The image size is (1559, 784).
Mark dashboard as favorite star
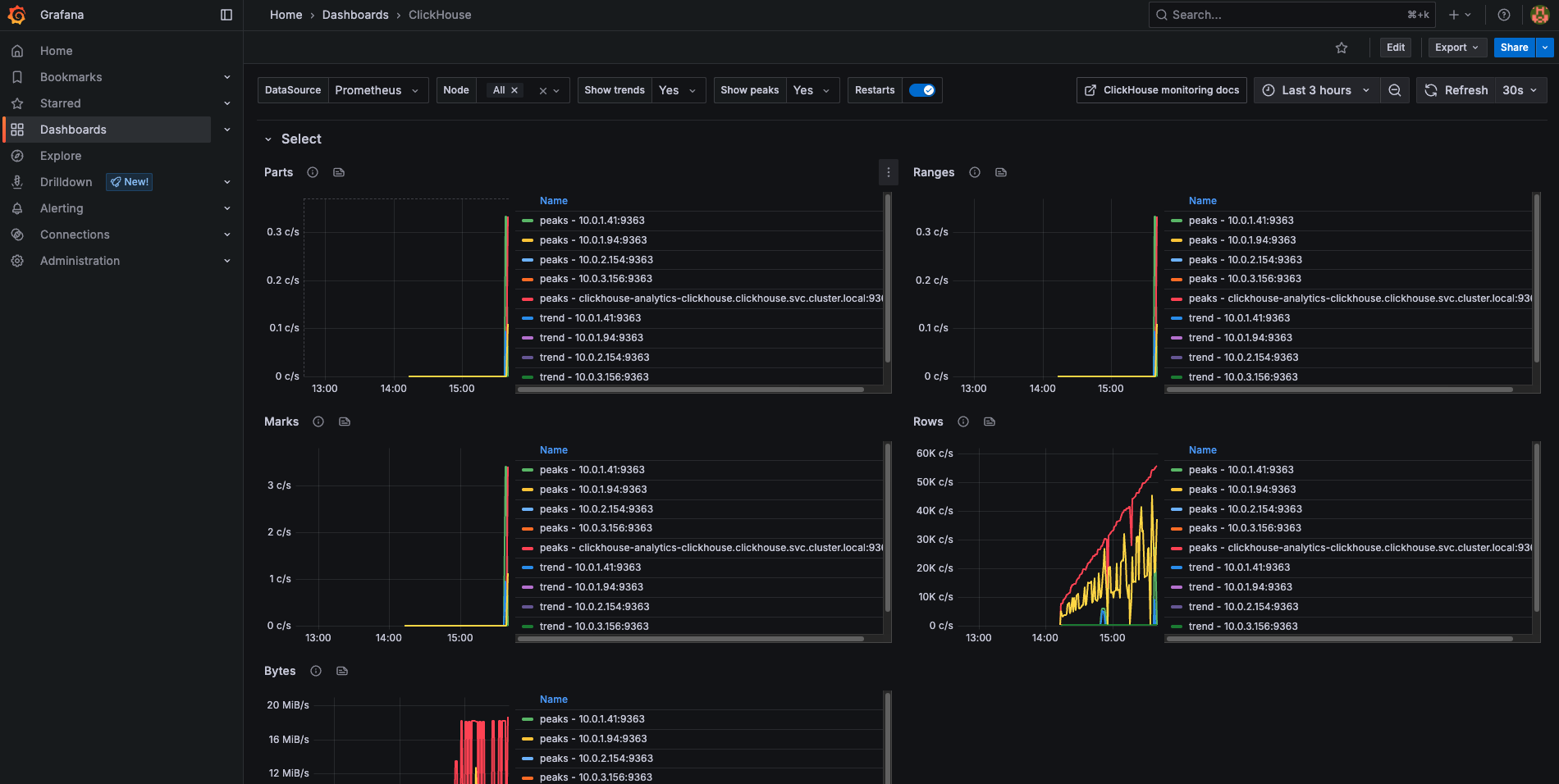pyautogui.click(x=1342, y=48)
